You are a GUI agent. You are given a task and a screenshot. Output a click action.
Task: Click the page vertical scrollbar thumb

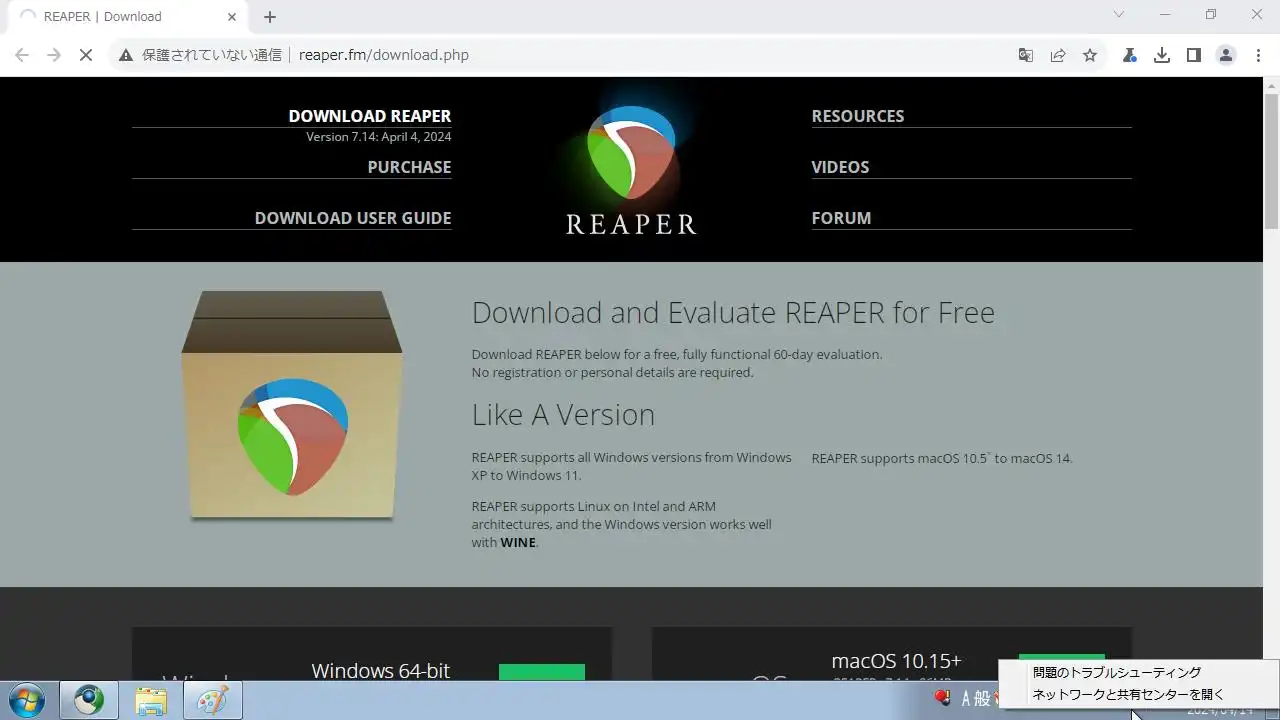tap(1271, 160)
